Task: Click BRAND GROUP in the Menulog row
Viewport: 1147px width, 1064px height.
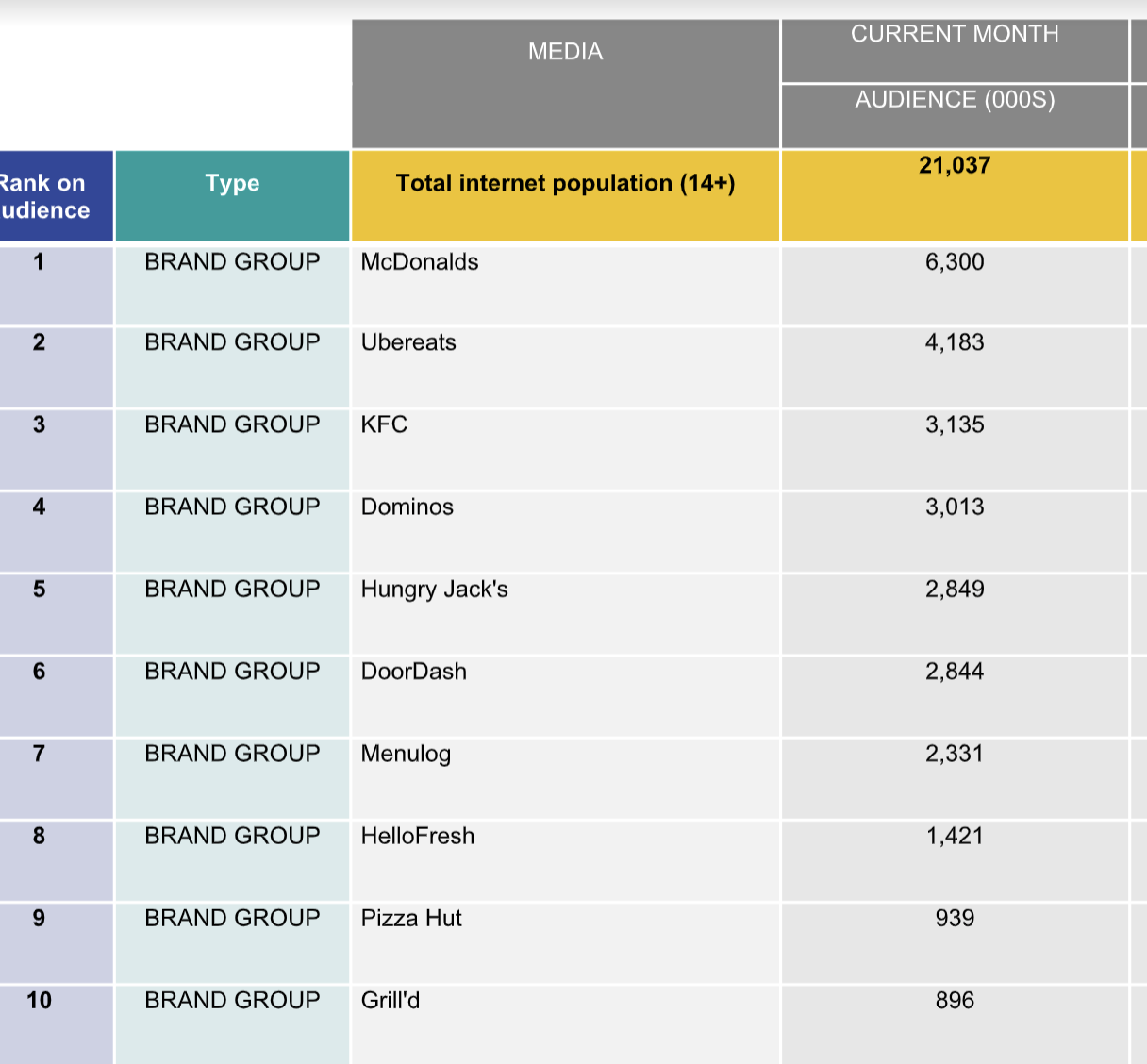Action: coord(232,753)
